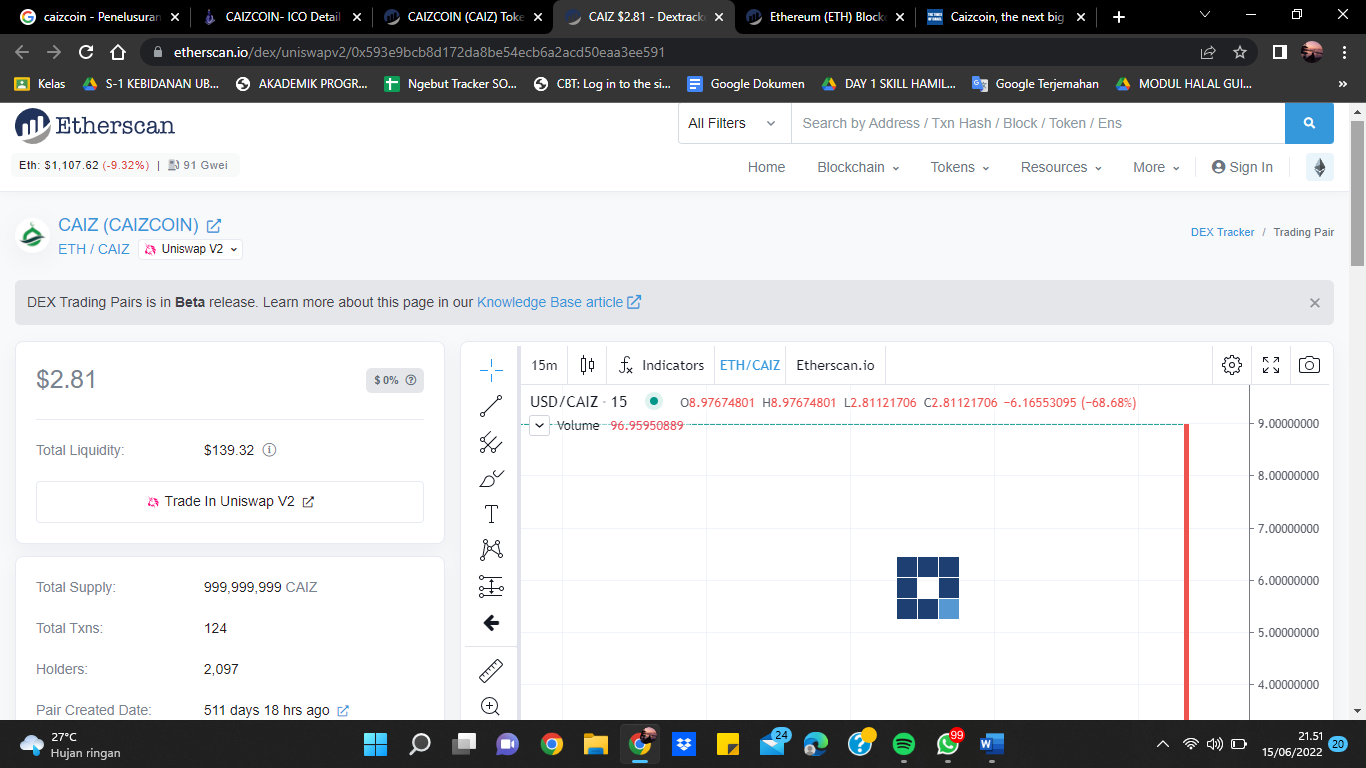Screen dimensions: 1366x768
Task: Switch to the CAIZCOIN- ICO Detail tab
Action: coord(280,17)
